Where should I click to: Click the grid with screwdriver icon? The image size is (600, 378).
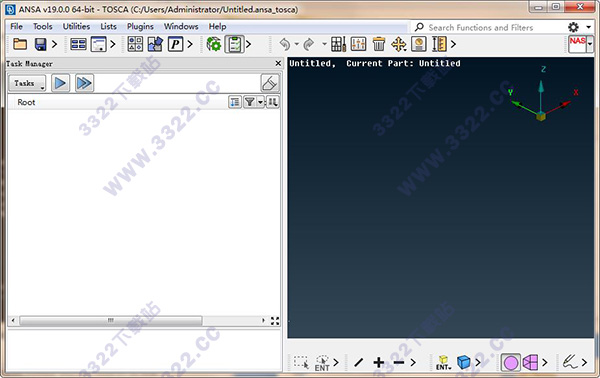point(338,44)
